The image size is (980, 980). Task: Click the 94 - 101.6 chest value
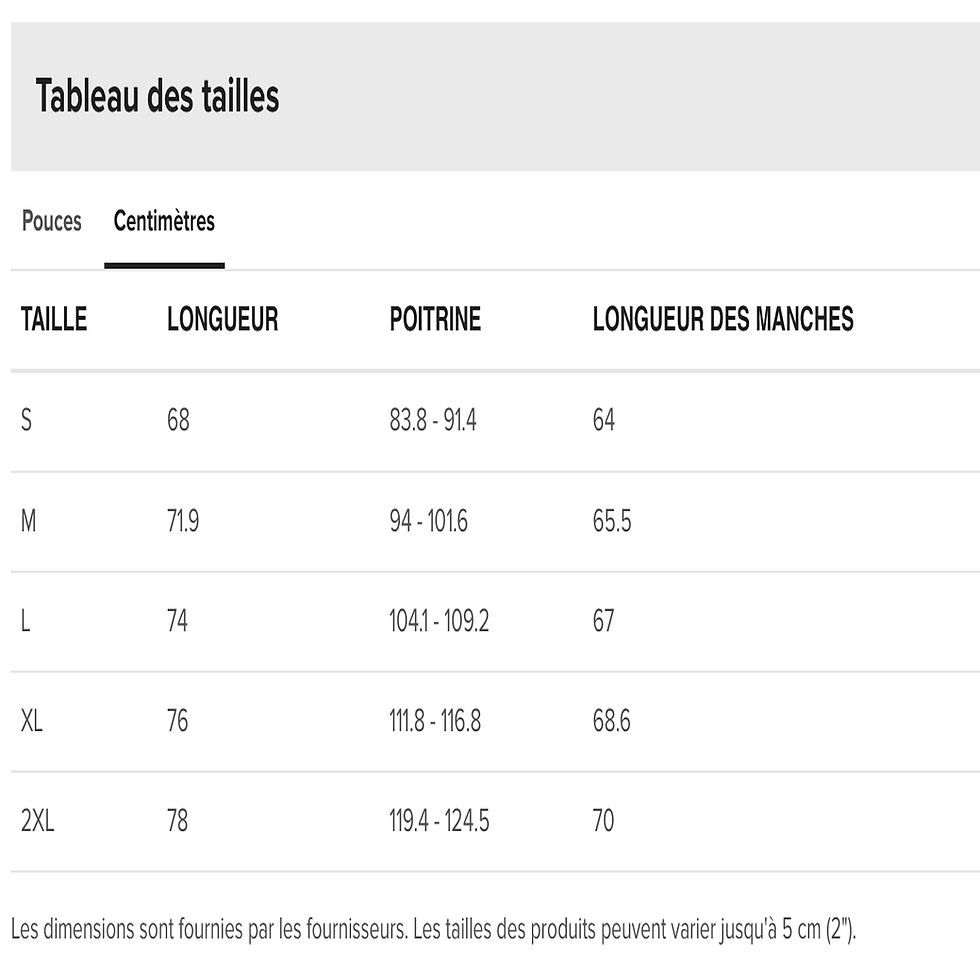[x=428, y=521]
